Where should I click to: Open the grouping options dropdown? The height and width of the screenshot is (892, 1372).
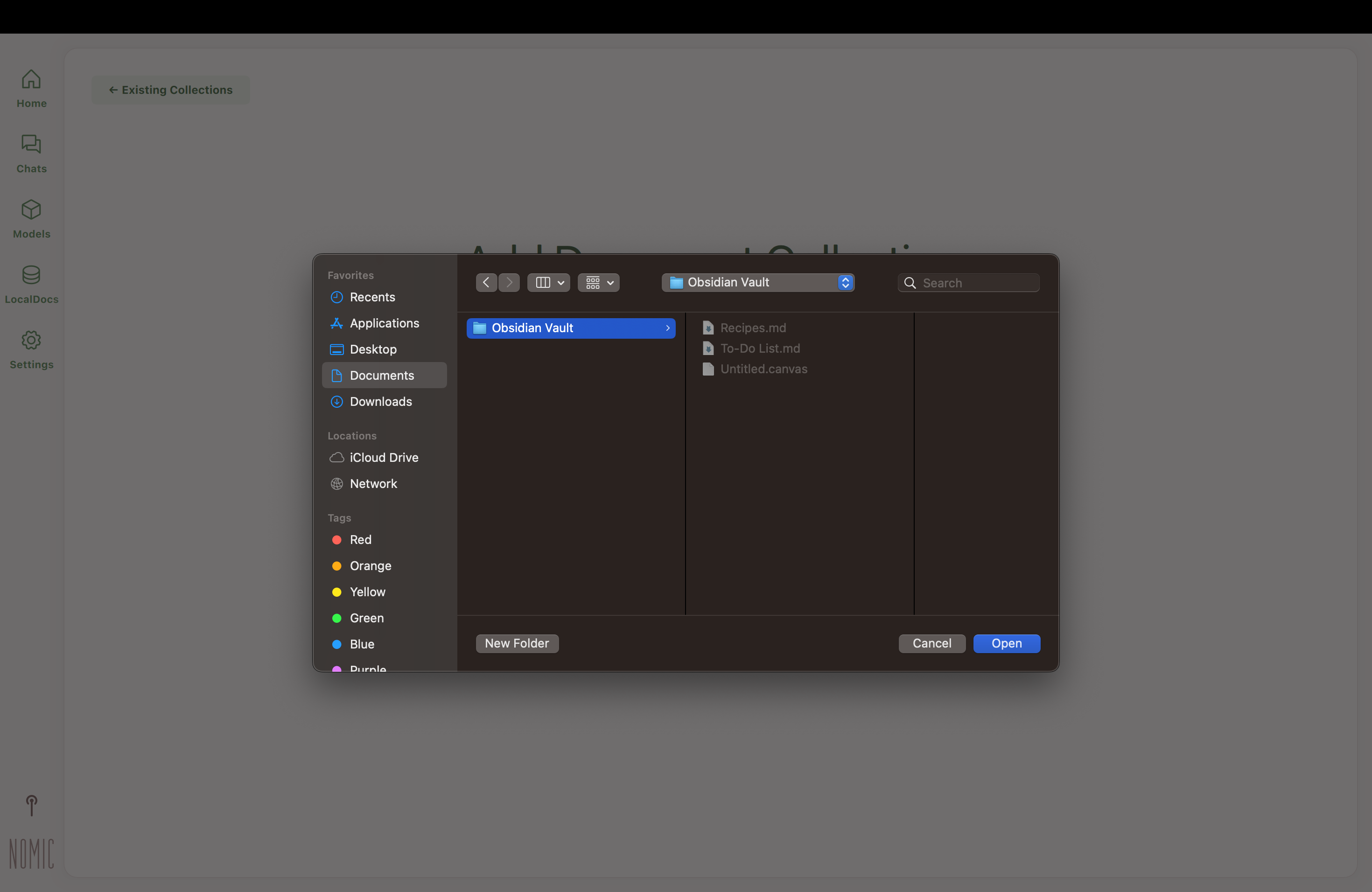pos(598,282)
